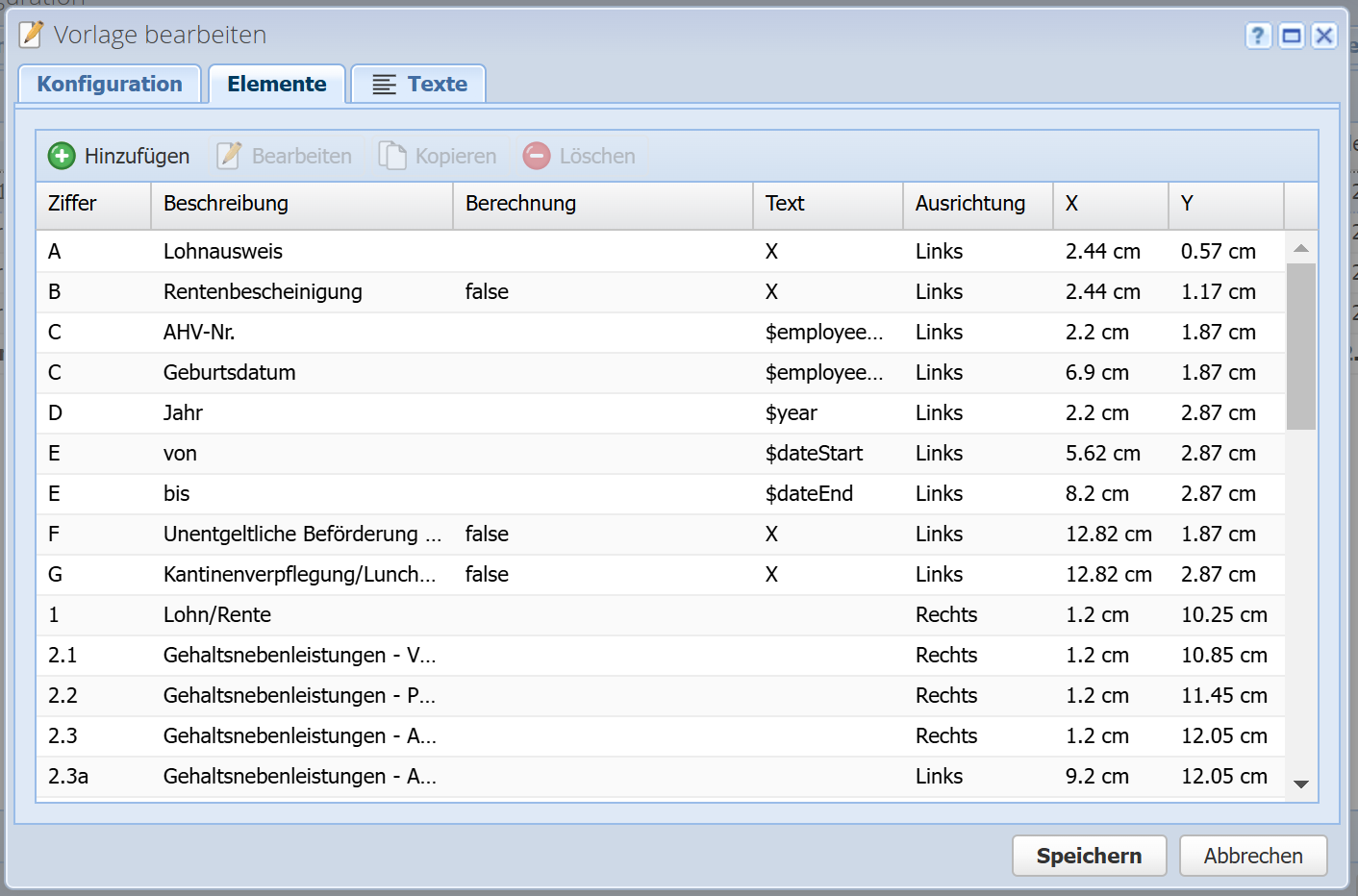Open help with the question mark icon
This screenshot has width=1358, height=896.
pyautogui.click(x=1258, y=37)
